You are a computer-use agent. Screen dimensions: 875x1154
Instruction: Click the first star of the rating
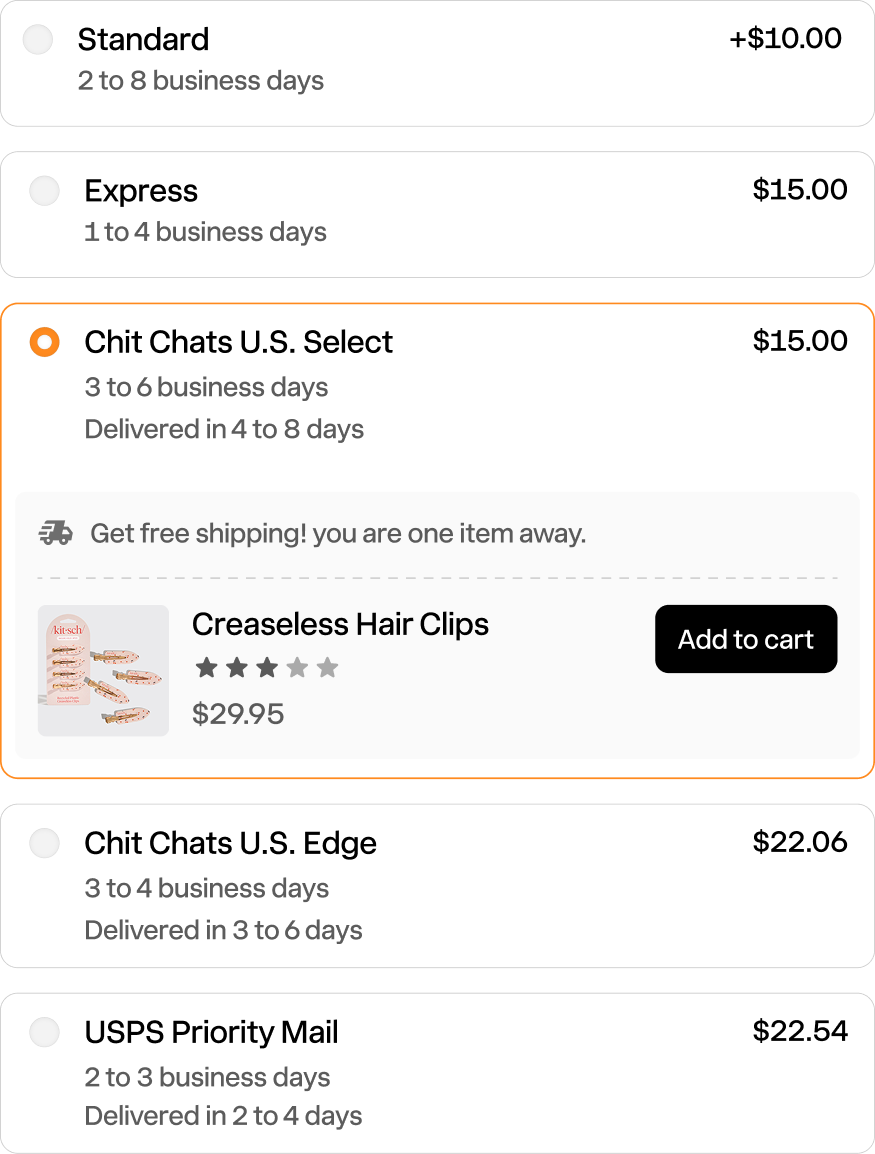click(207, 666)
